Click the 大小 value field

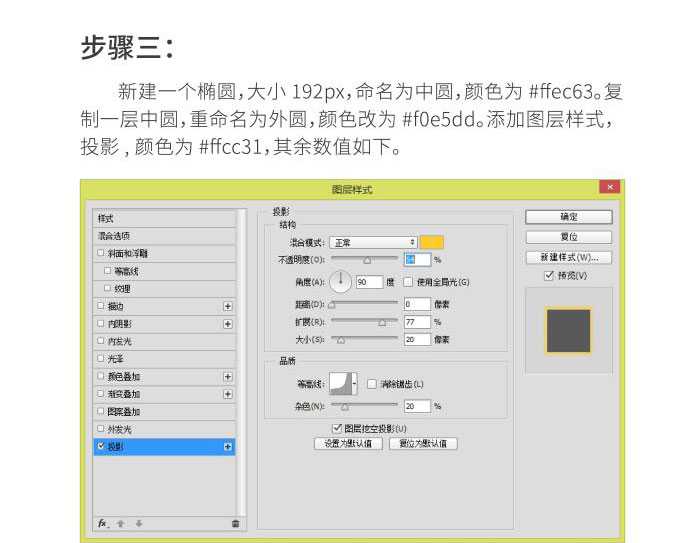tap(417, 340)
